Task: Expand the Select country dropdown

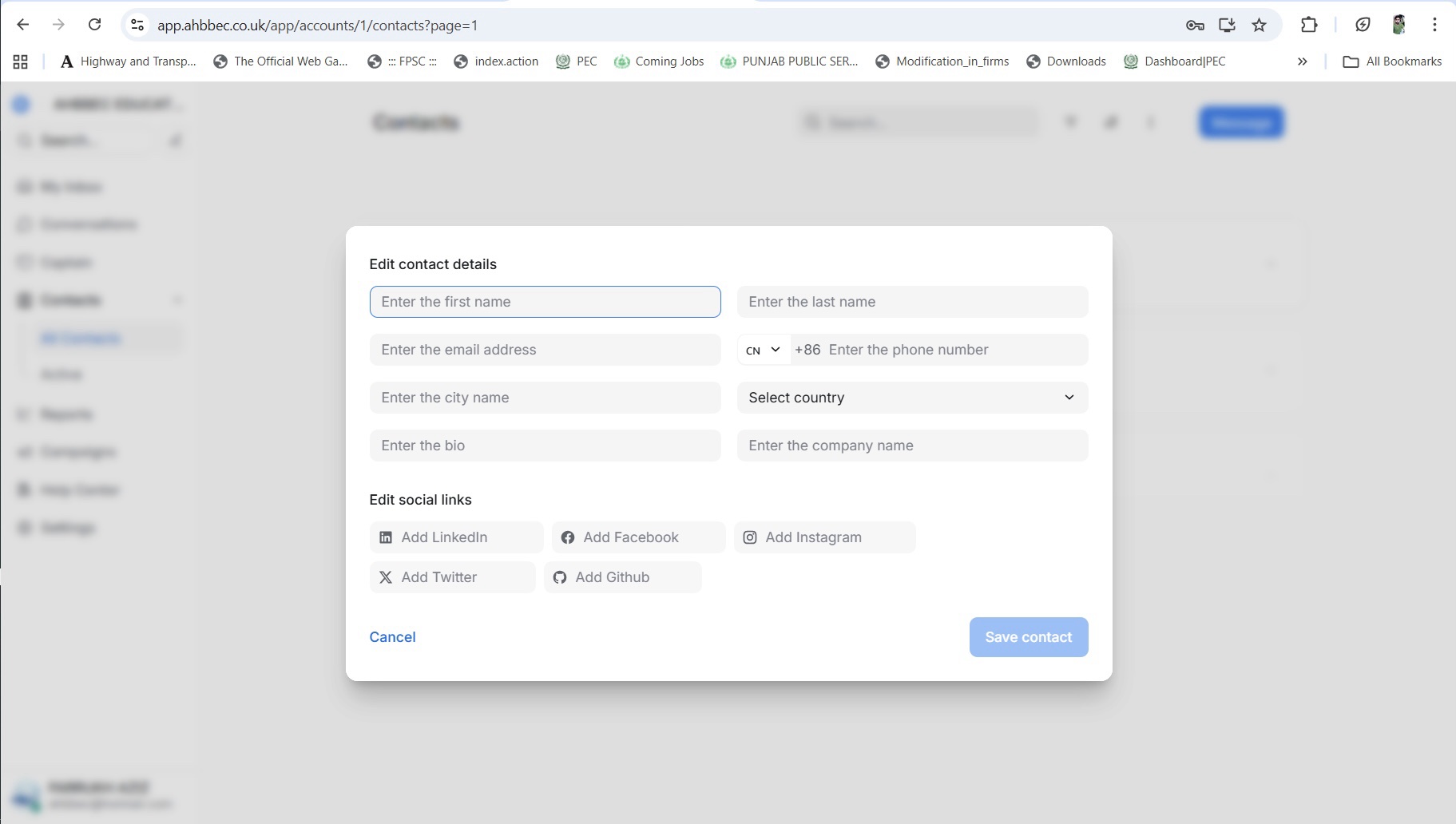Action: pyautogui.click(x=911, y=398)
